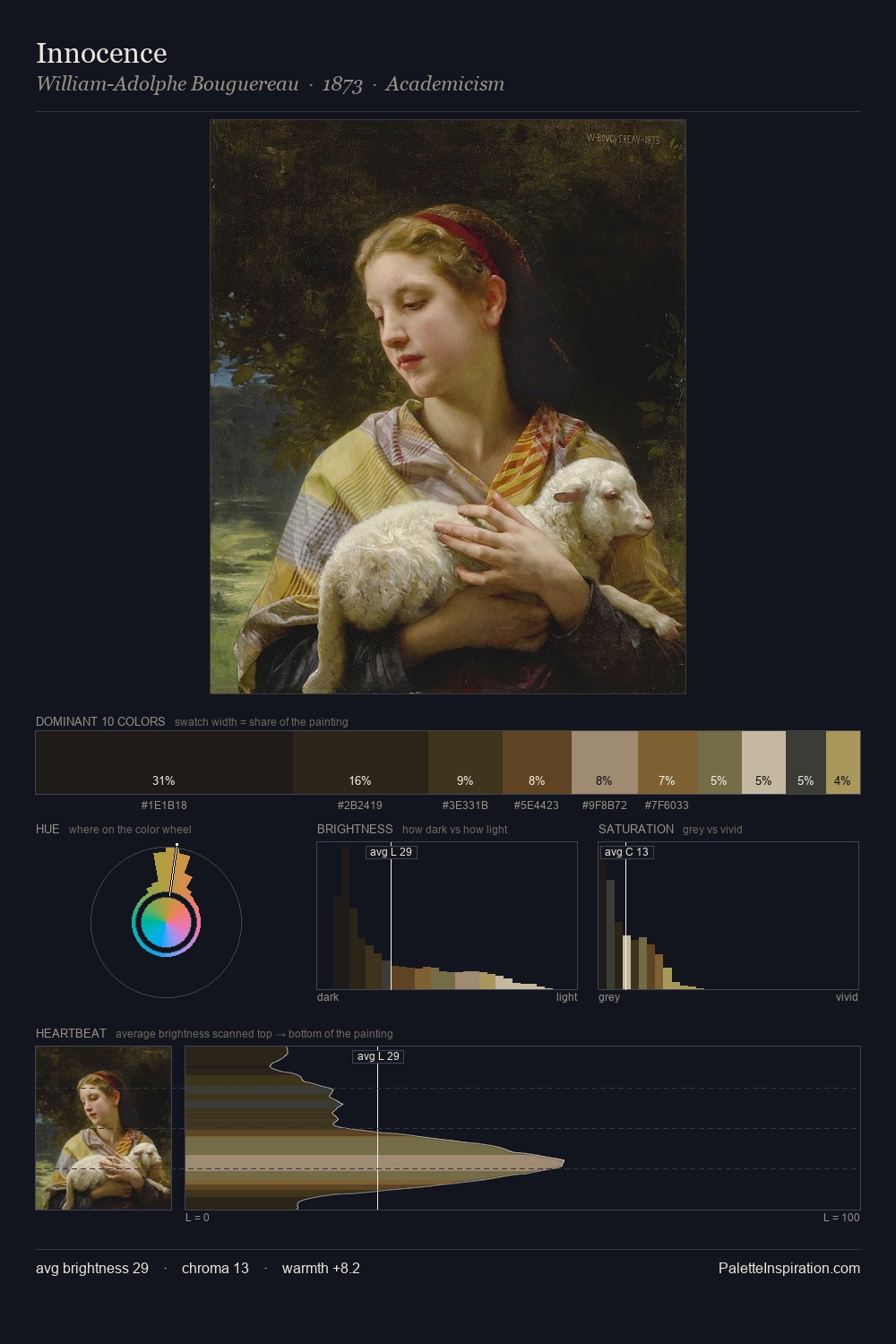
Task: Click the 'chroma 13' footer stat
Action: point(215,1268)
